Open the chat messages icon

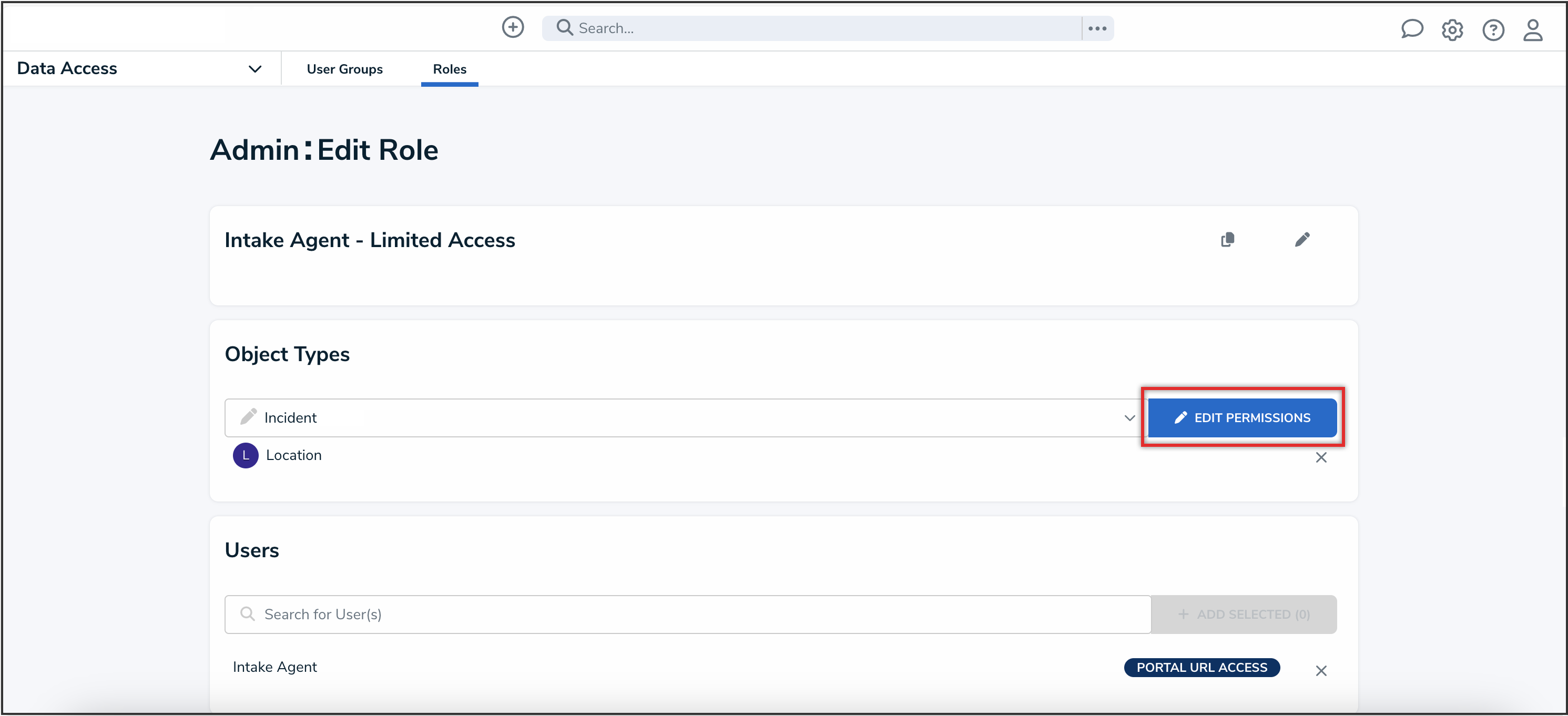pos(1412,28)
